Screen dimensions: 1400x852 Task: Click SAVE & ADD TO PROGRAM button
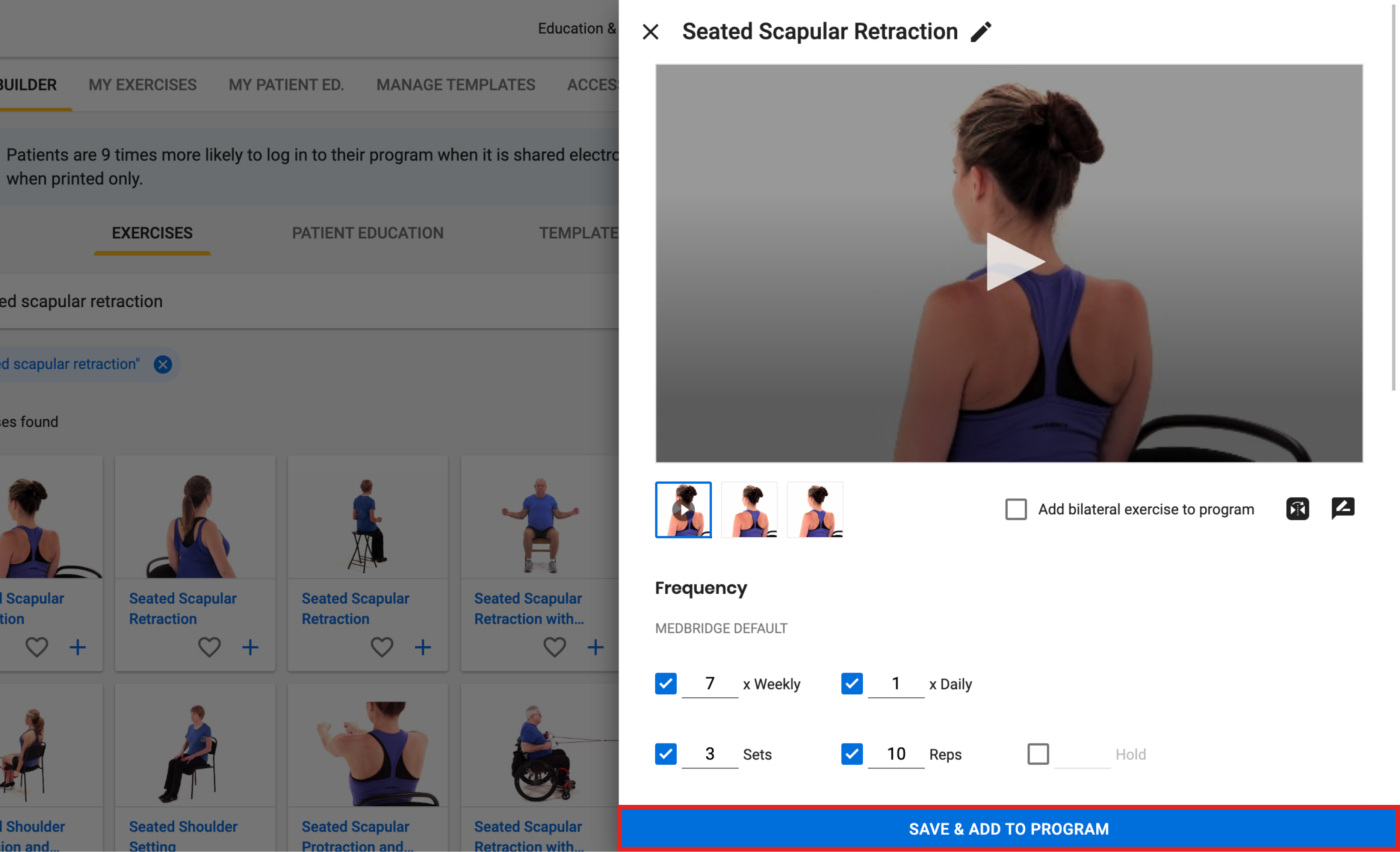pos(1009,829)
